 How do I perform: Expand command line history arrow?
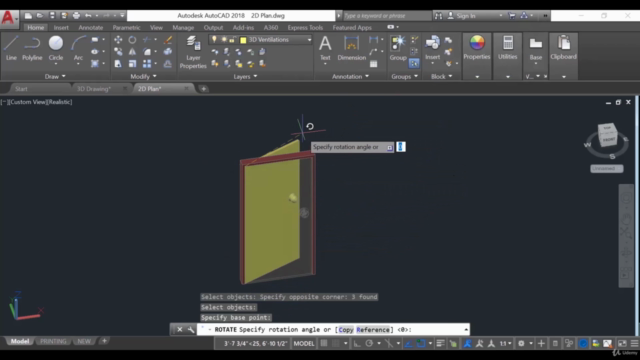(466, 329)
